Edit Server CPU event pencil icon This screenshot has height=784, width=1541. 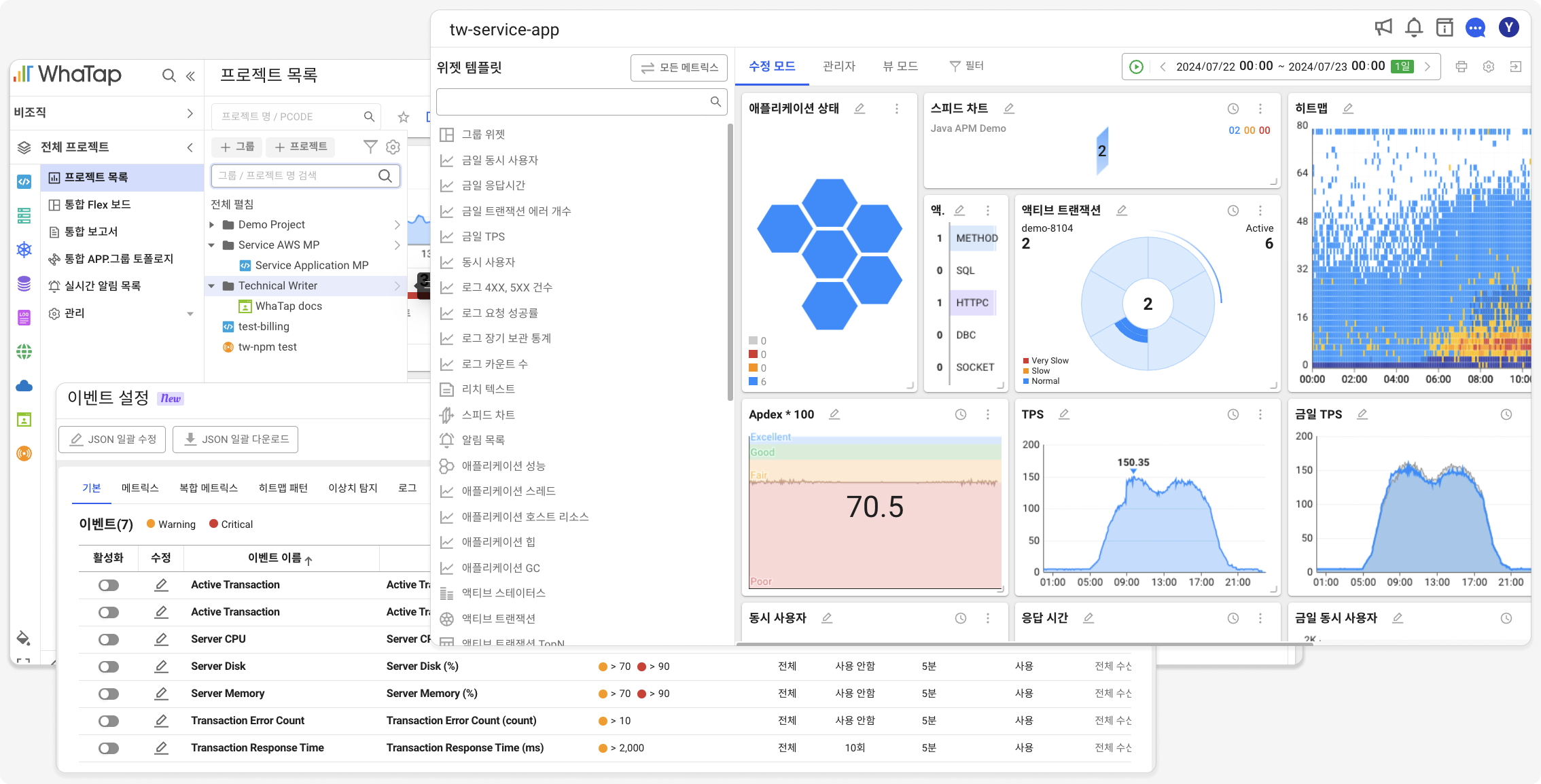point(161,639)
